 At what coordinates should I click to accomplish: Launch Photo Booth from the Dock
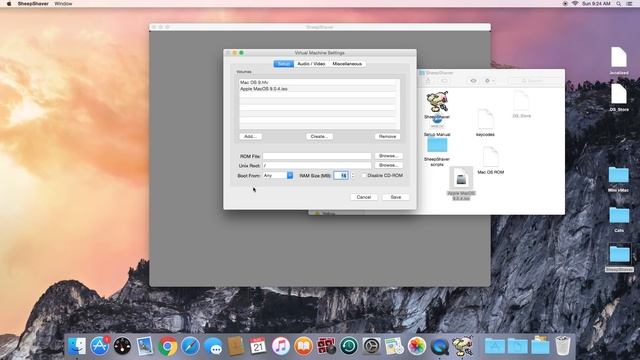coord(326,346)
